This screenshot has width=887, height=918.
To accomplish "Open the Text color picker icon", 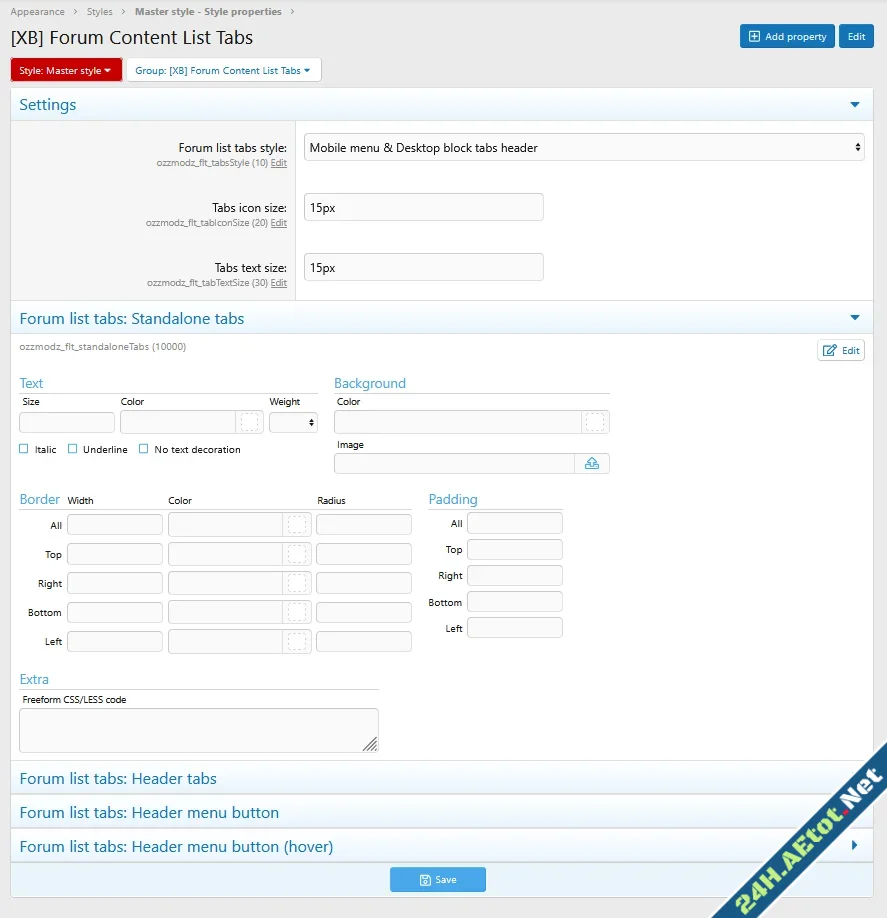I will click(x=250, y=422).
